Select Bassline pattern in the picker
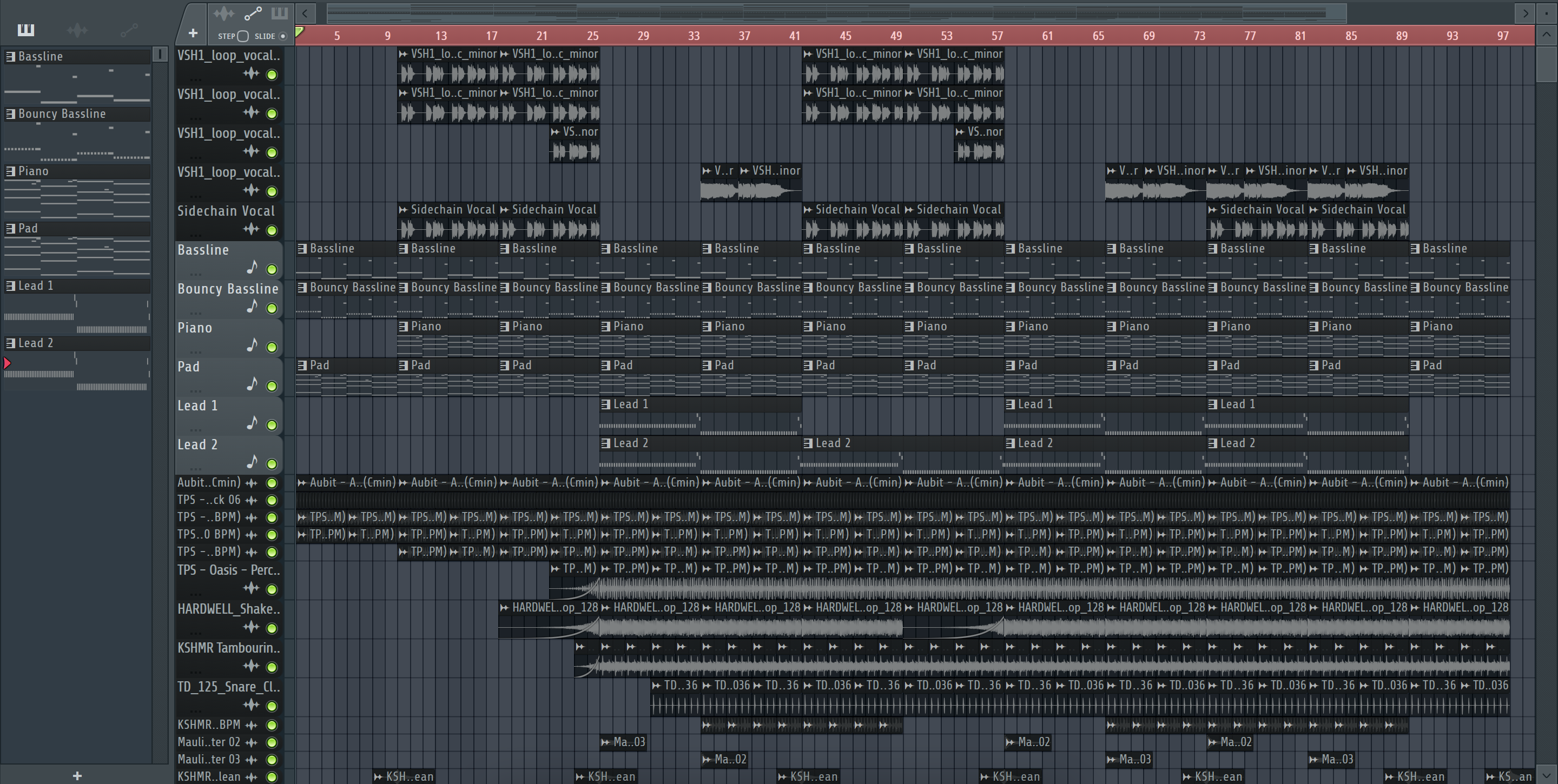 point(77,56)
